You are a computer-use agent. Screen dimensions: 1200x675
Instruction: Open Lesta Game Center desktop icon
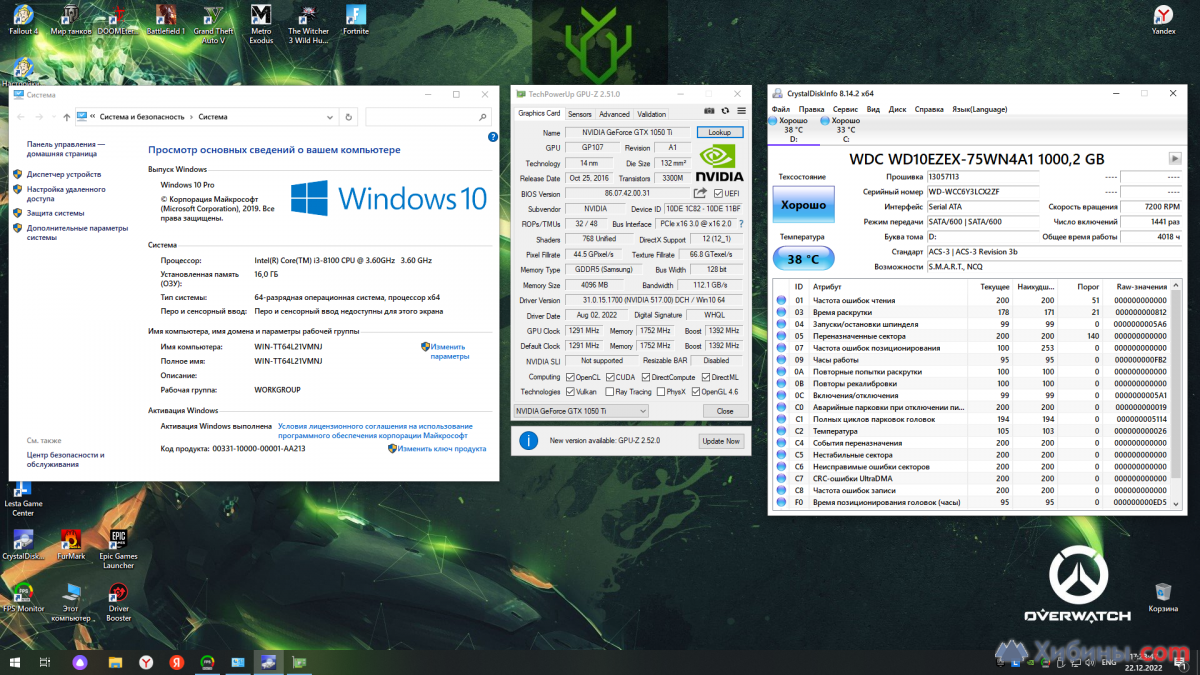tap(23, 498)
